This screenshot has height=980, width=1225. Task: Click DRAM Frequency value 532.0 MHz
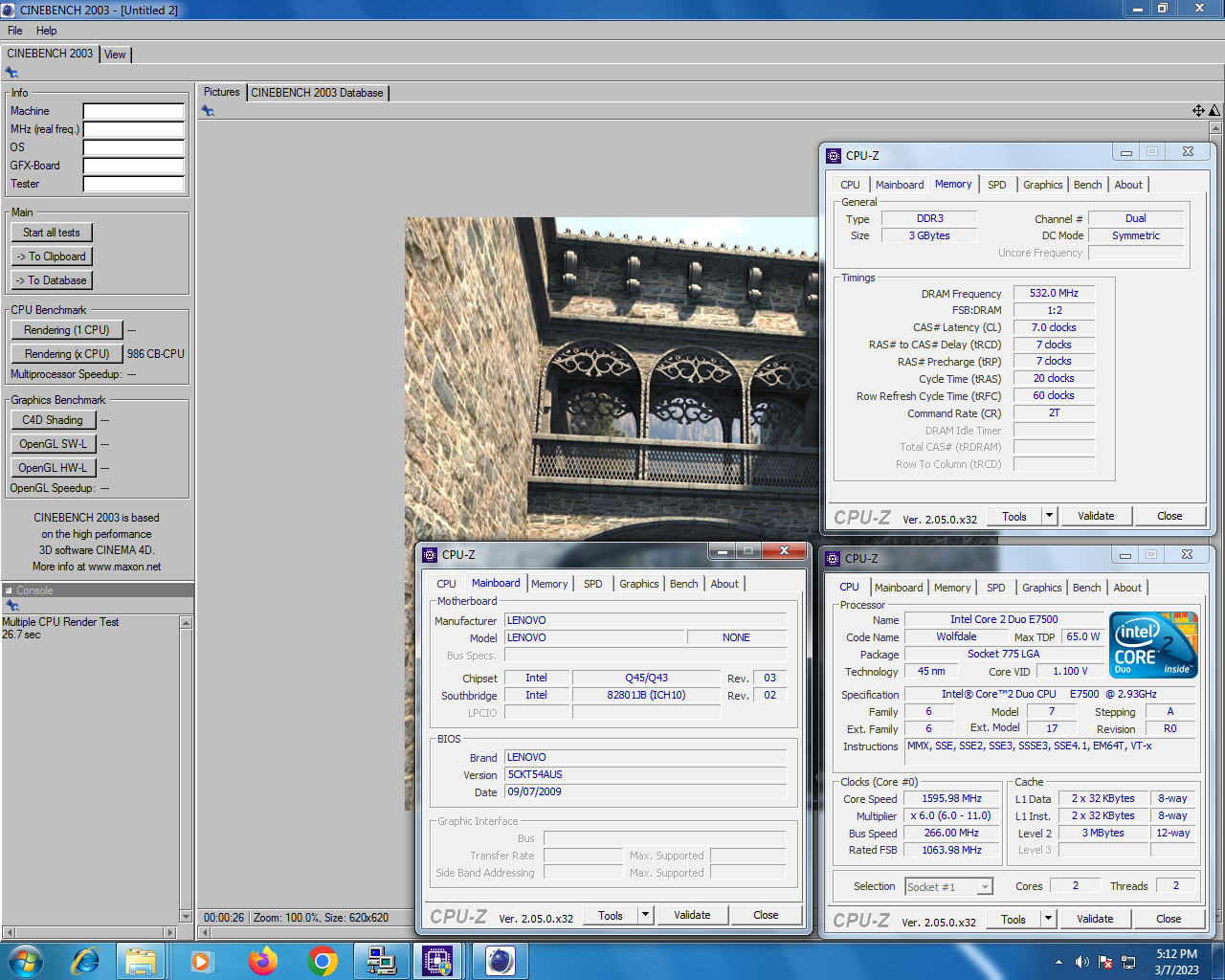pos(1054,294)
